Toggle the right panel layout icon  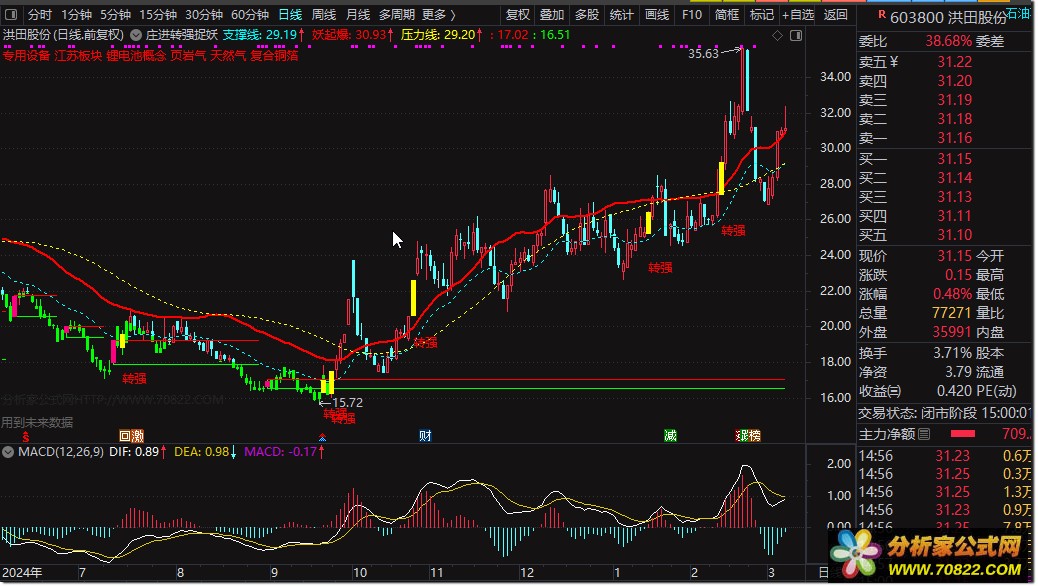pyautogui.click(x=796, y=35)
